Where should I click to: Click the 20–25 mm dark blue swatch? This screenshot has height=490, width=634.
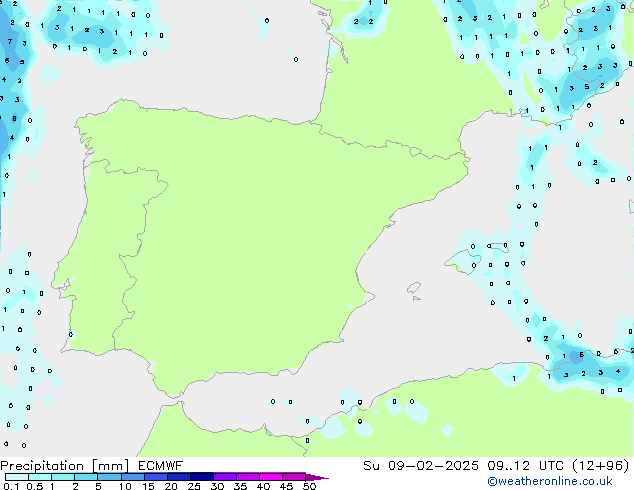pos(179,477)
